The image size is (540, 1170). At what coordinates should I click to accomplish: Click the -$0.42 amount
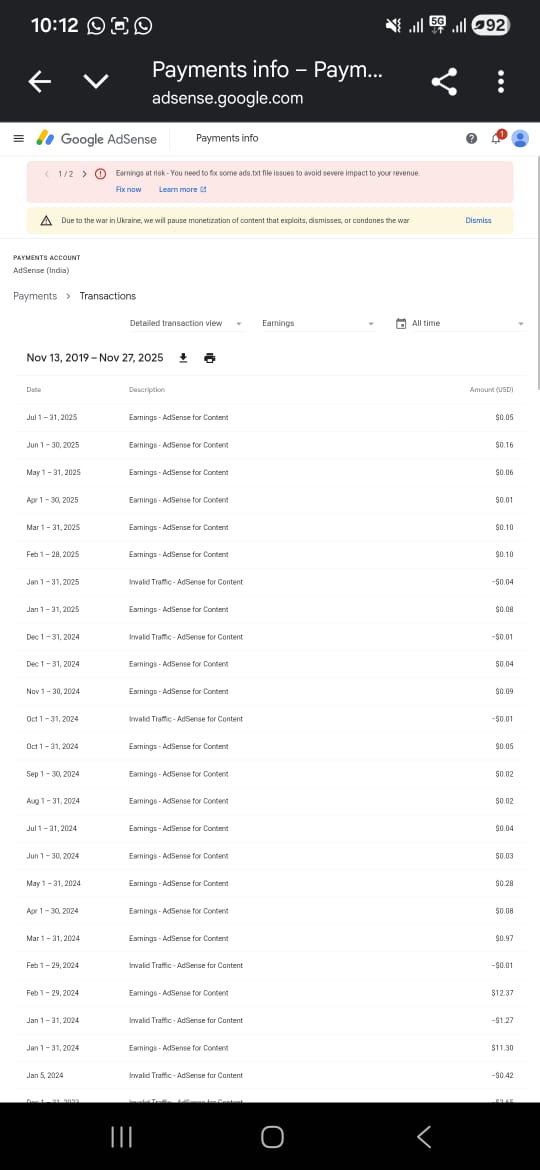503,1075
